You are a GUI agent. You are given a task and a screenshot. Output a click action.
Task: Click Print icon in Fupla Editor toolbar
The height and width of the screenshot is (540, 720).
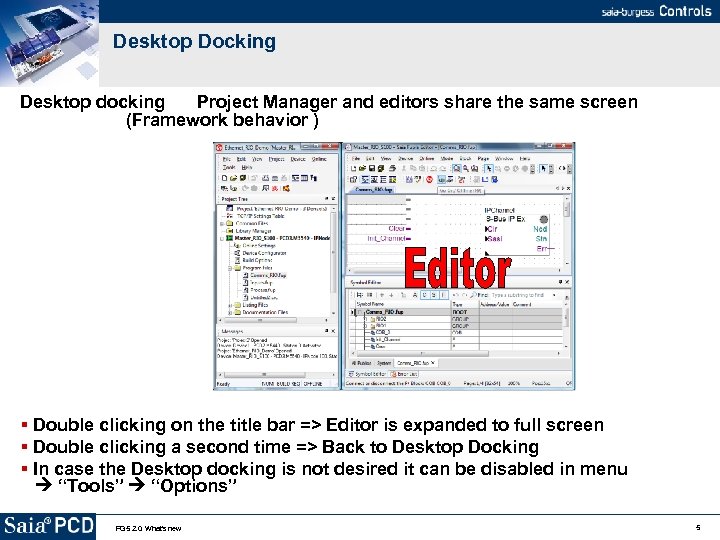[392, 169]
